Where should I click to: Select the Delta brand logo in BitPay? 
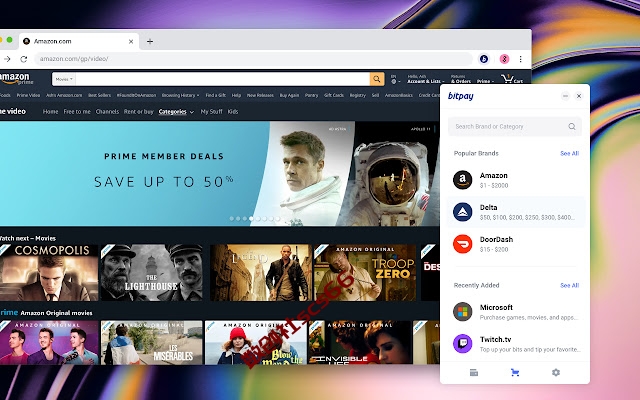(x=462, y=212)
